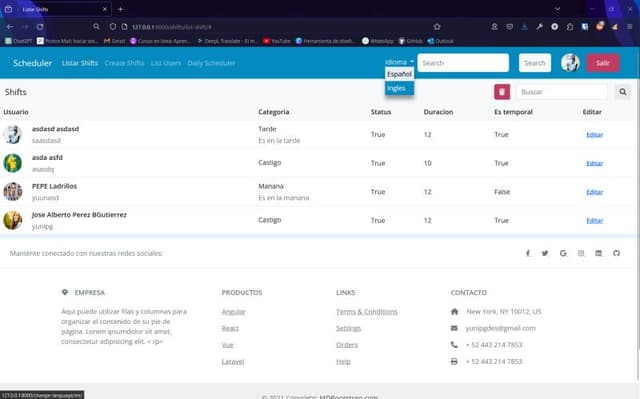The image size is (640, 399).
Task: Click PEPE Ladrillos user avatar
Action: click(13, 191)
